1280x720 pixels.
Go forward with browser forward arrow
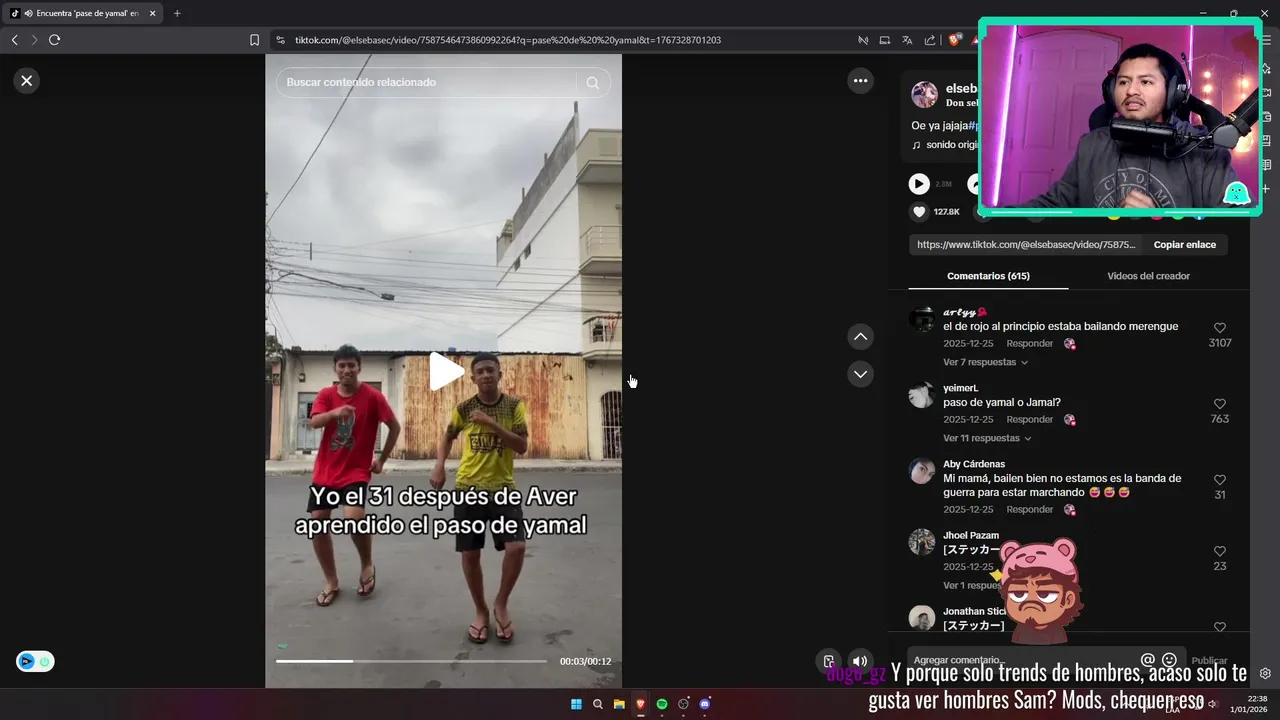tap(34, 40)
